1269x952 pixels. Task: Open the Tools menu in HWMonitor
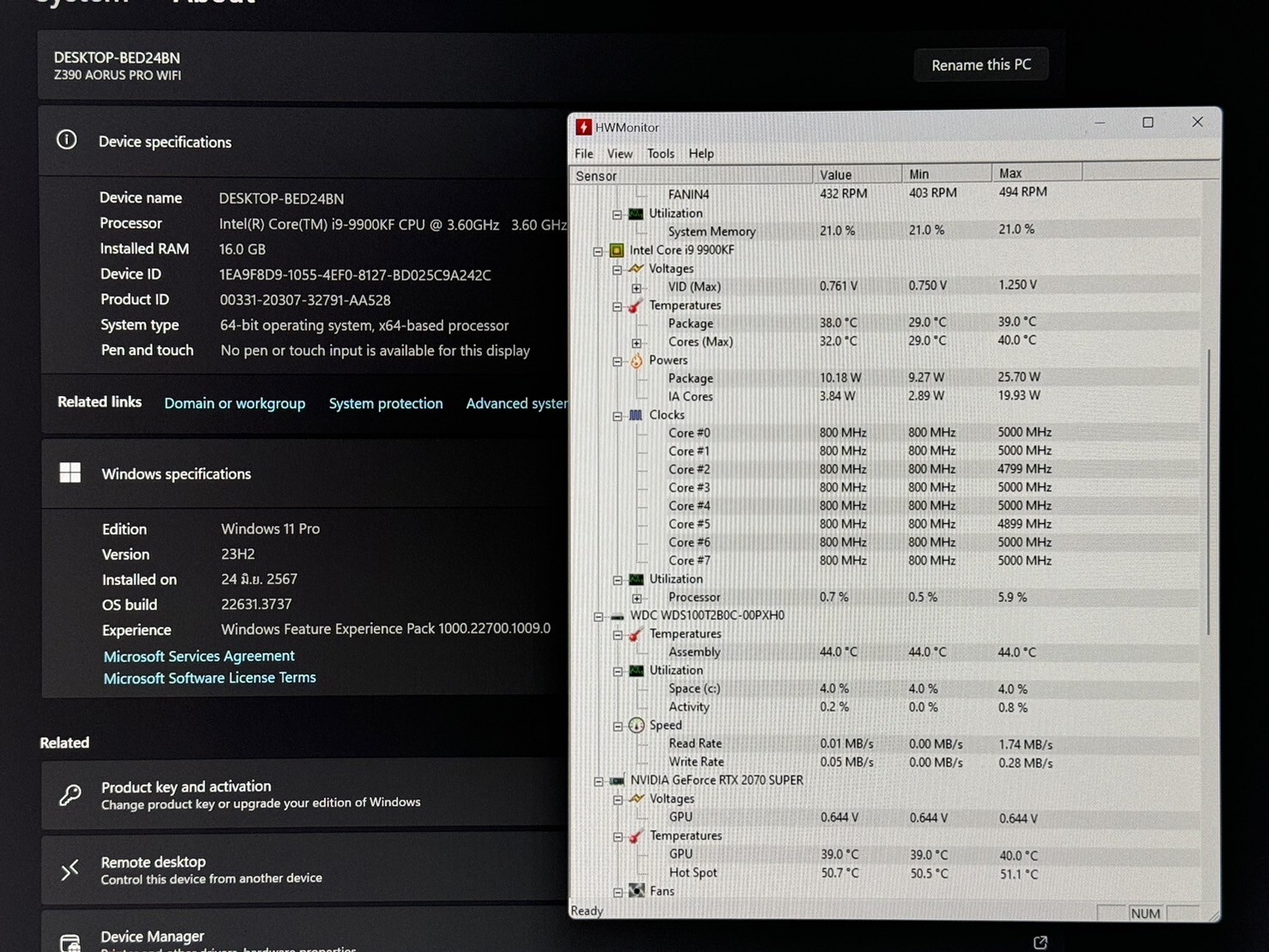[x=660, y=154]
